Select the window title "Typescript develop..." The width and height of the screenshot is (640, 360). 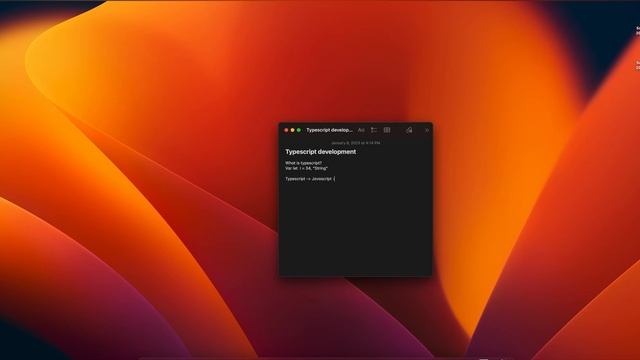[x=329, y=130]
